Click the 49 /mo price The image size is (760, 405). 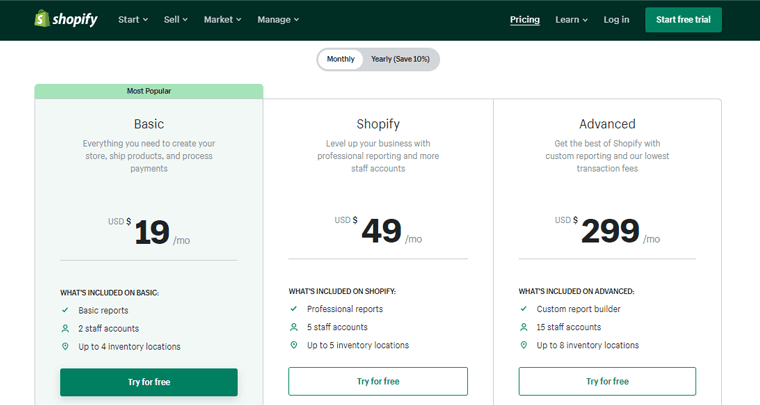tap(378, 231)
